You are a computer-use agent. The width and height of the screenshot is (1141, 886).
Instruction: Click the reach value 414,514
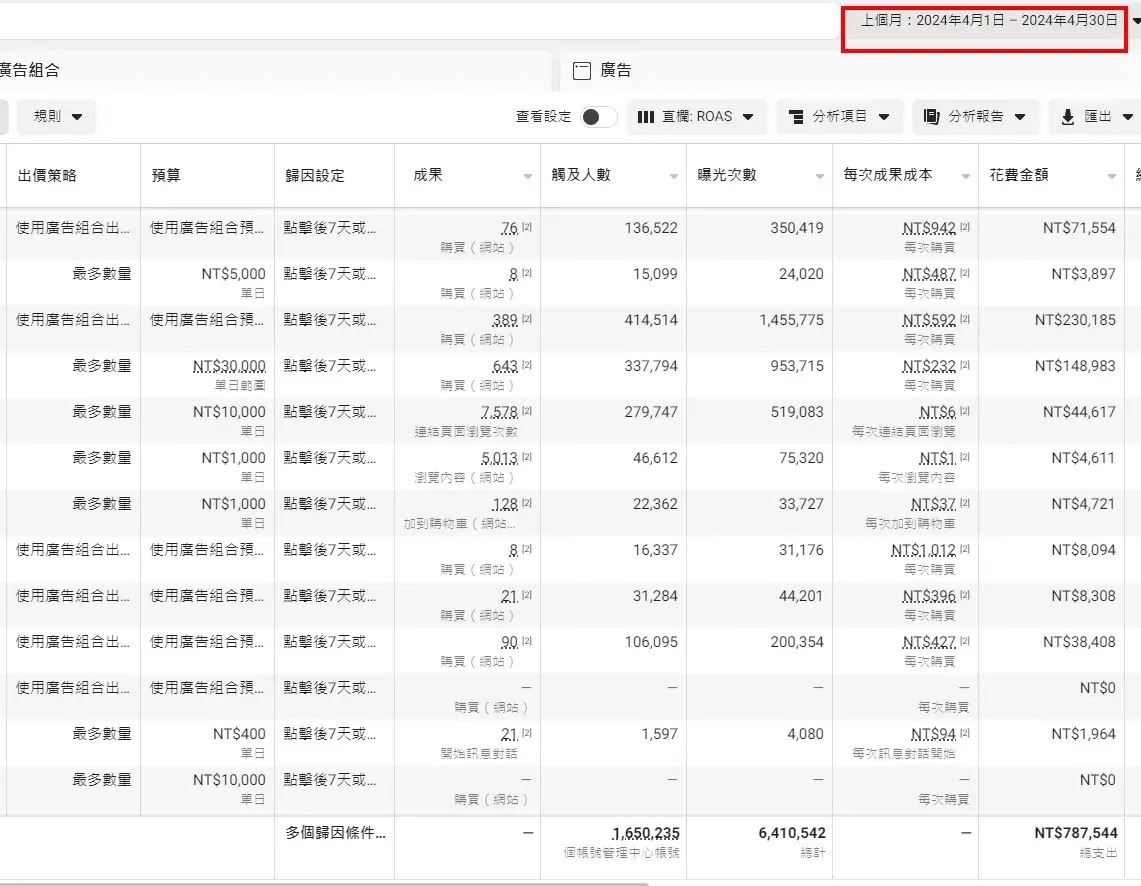click(651, 320)
